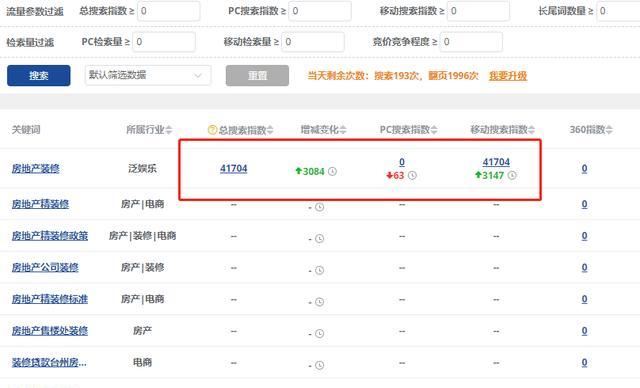Click the clock icon next to 3084
Image resolution: width=640 pixels, height=388 pixels.
coord(332,171)
